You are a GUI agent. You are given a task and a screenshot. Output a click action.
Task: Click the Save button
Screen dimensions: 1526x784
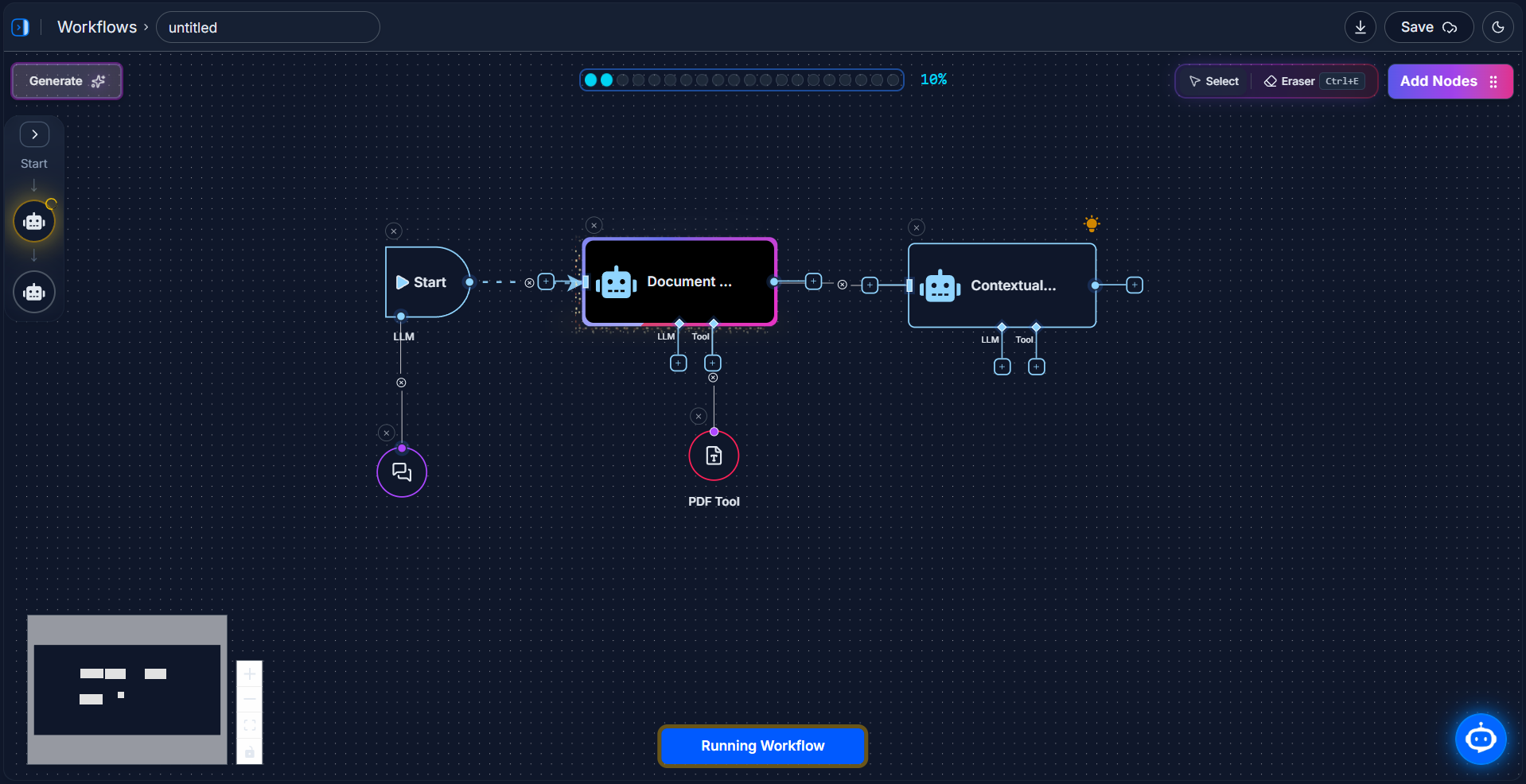point(1428,27)
